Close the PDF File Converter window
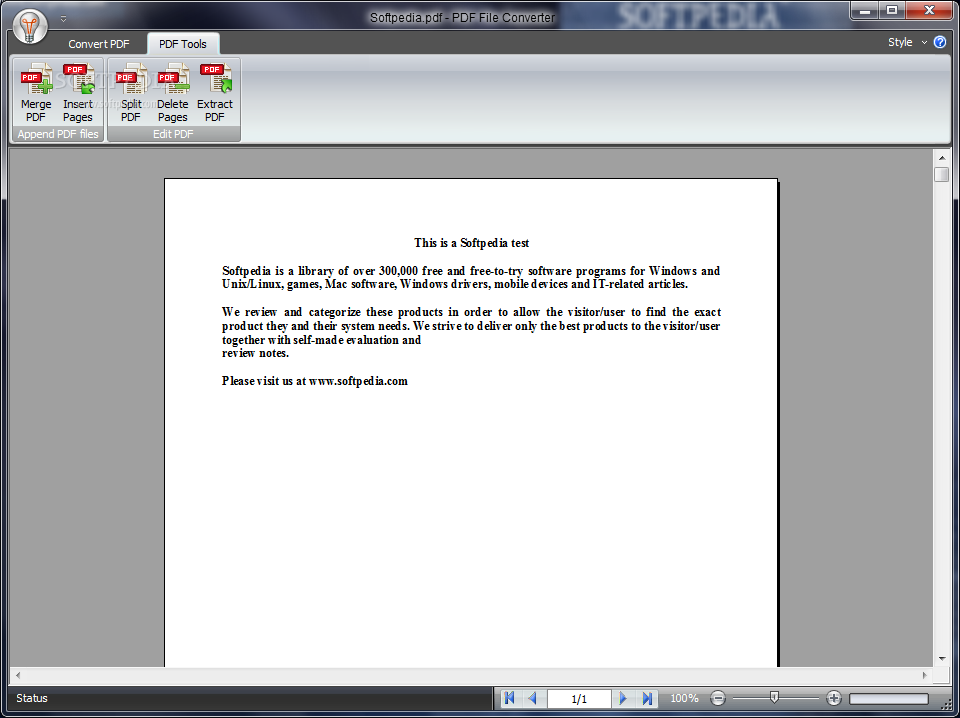The image size is (960, 718). click(929, 10)
